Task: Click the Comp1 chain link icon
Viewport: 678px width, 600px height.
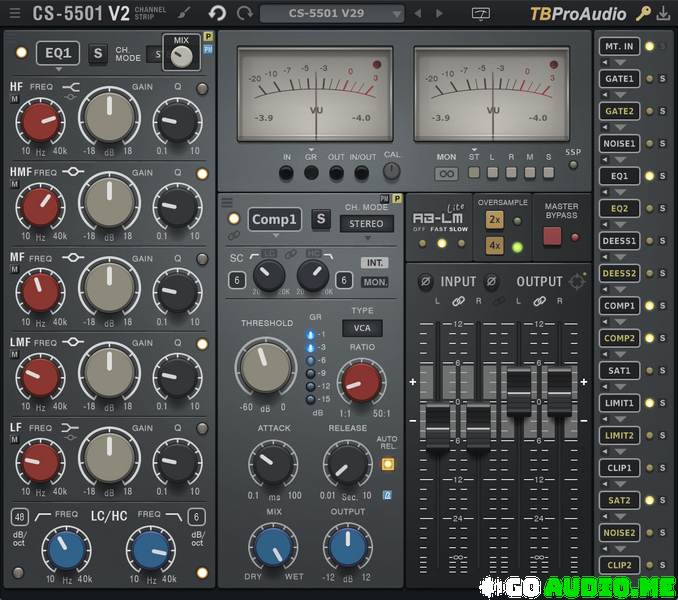Action: [x=233, y=236]
